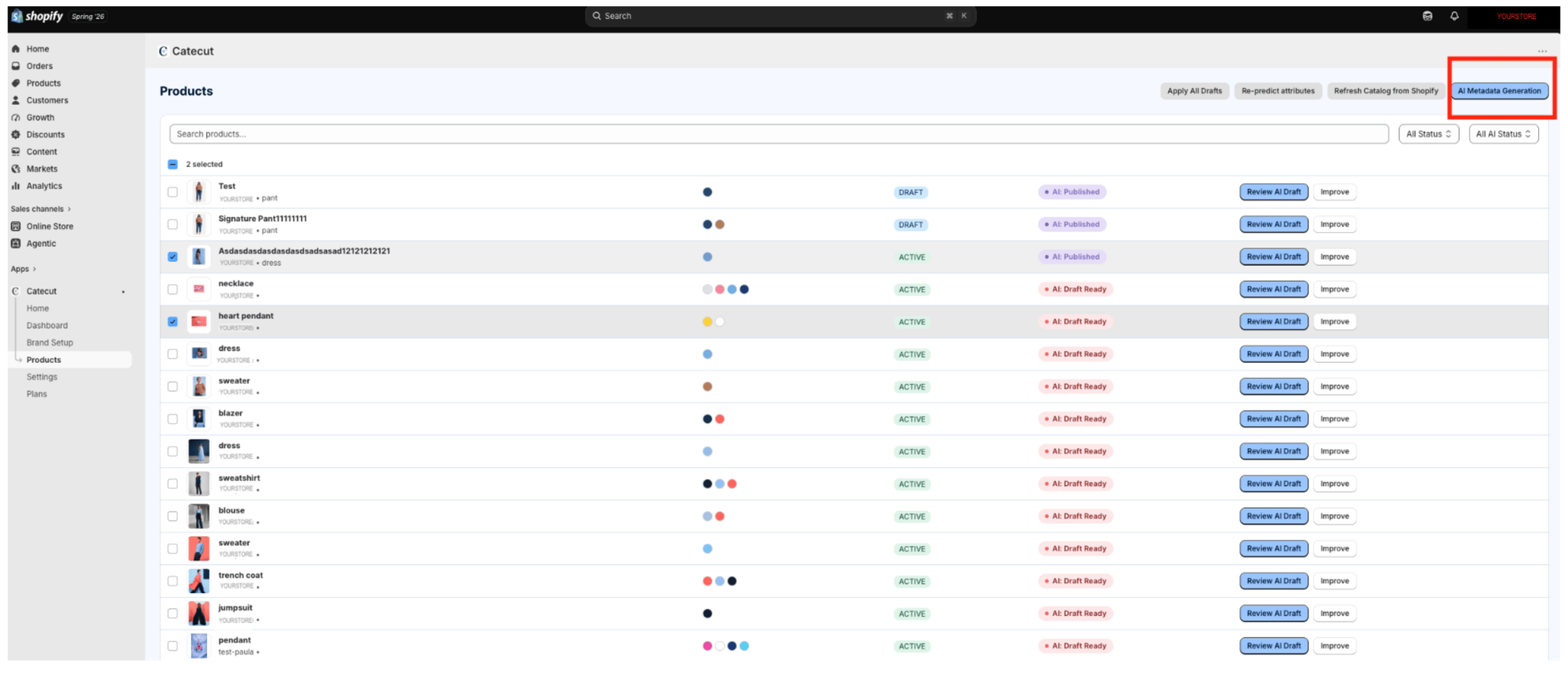Image resolution: width=1568 pixels, height=681 pixels.
Task: Click the Agentic channel icon
Action: pos(16,244)
